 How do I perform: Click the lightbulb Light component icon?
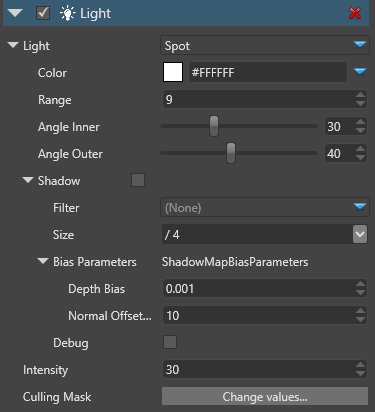click(67, 14)
